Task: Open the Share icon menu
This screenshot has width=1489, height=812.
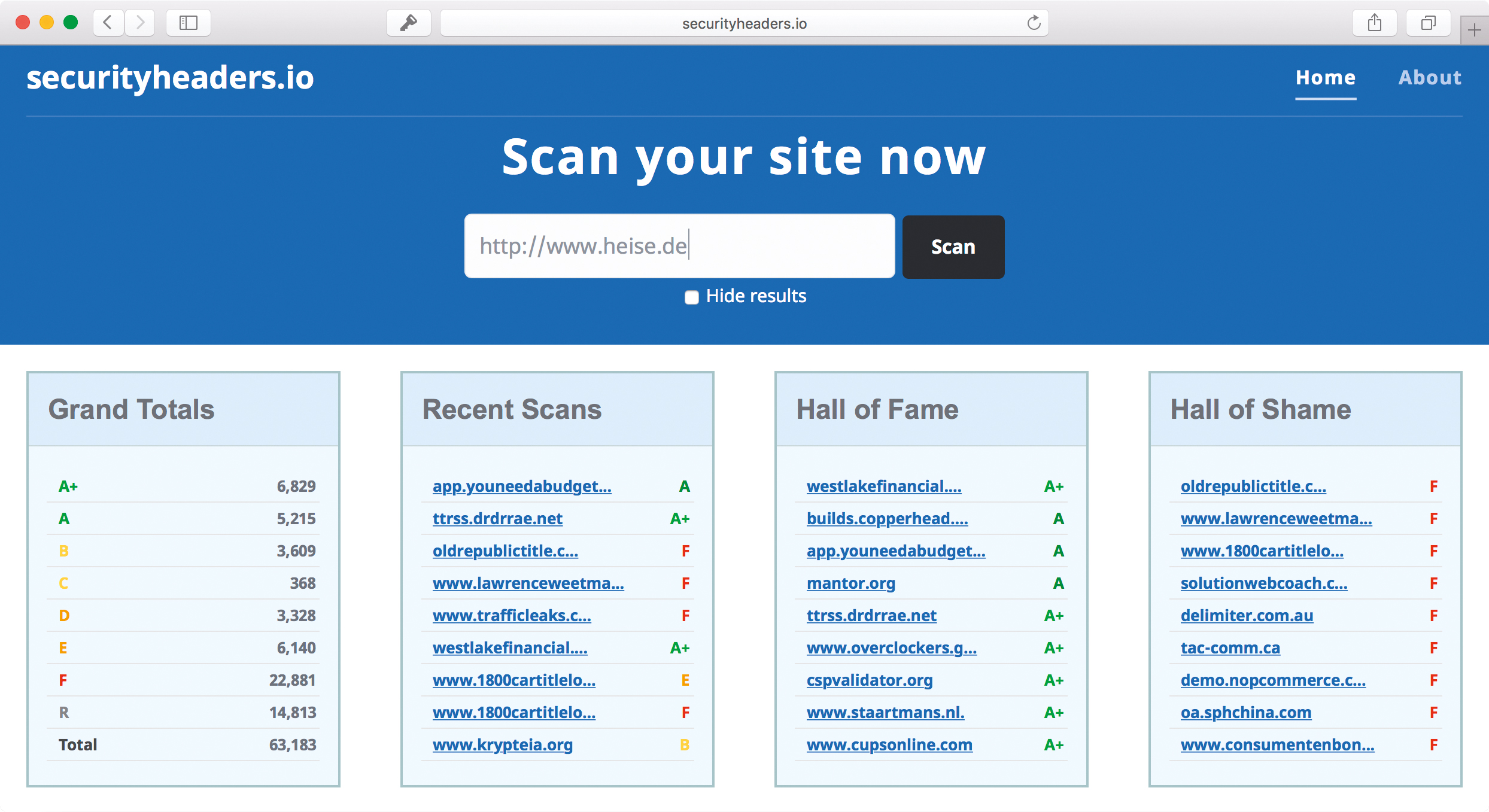Action: tap(1374, 23)
